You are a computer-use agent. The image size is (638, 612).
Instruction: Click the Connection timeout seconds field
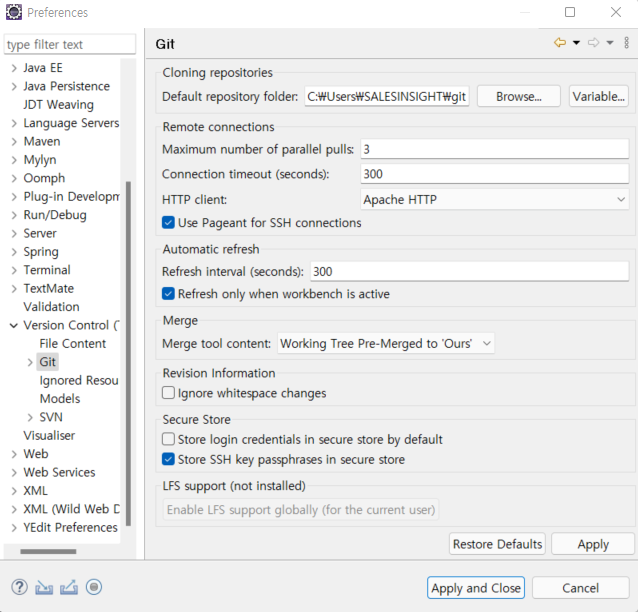(x=494, y=174)
